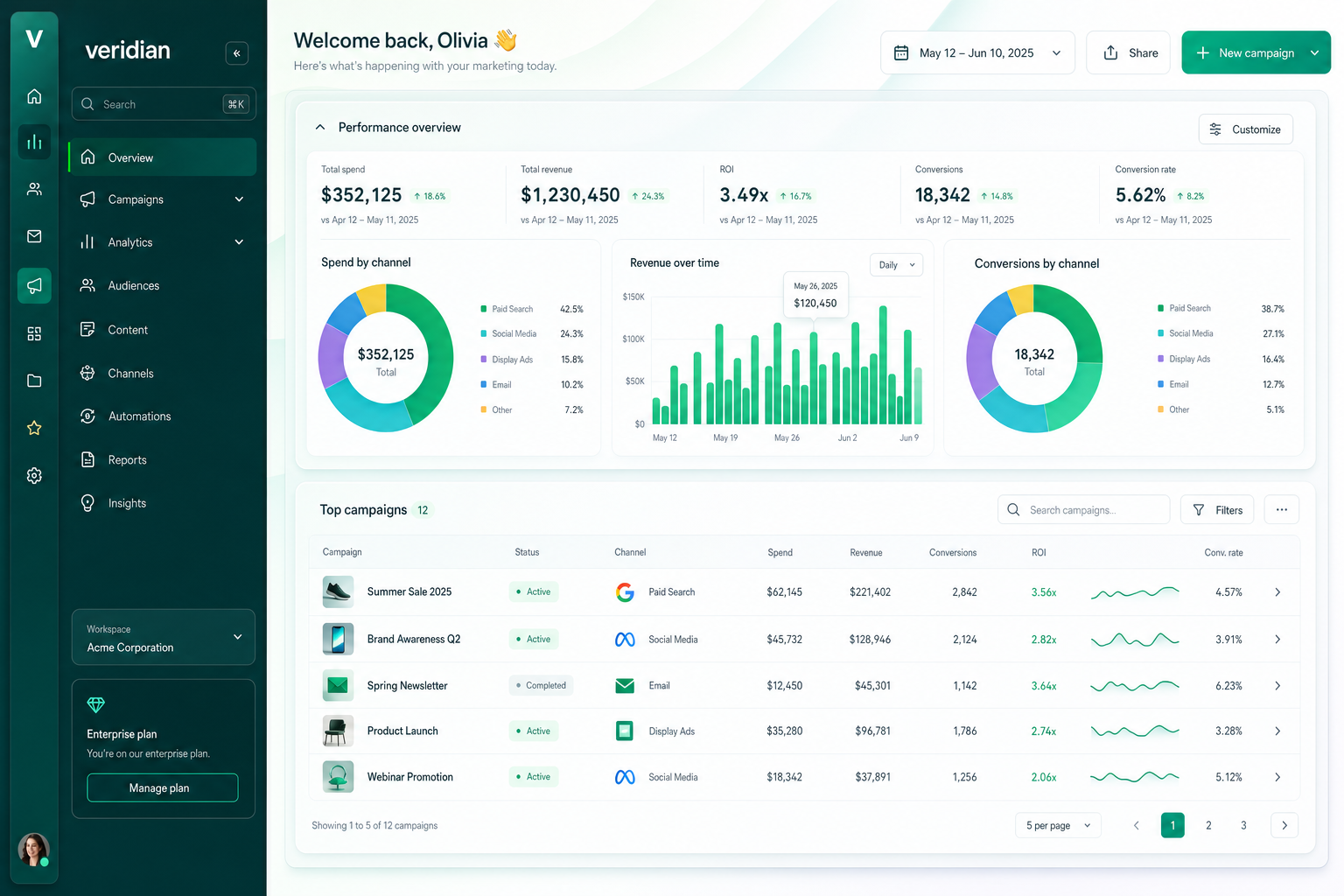Open the three-dot more options menu
This screenshot has height=896, width=1344.
pyautogui.click(x=1282, y=509)
